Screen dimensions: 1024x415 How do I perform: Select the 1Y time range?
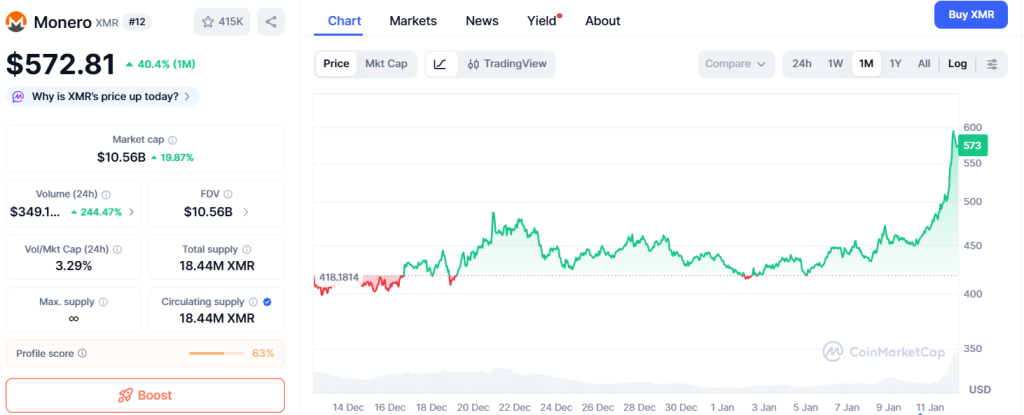pyautogui.click(x=895, y=64)
